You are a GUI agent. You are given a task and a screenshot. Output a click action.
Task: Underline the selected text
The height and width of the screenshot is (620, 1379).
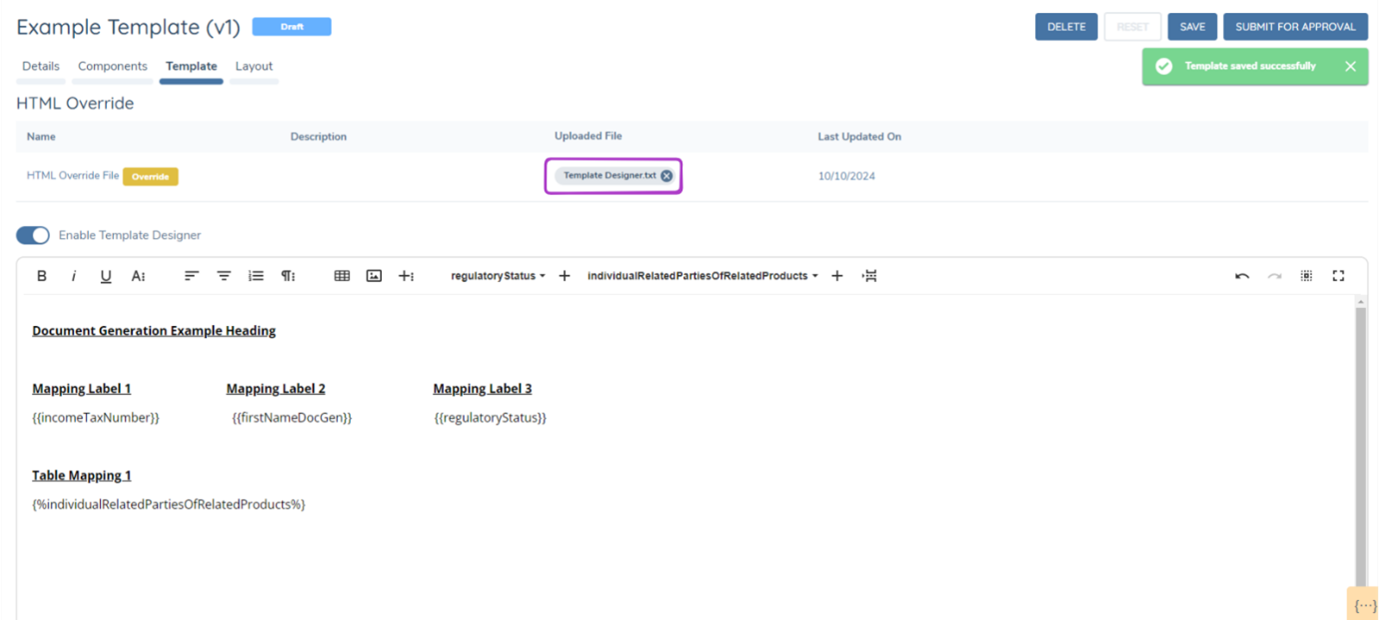pyautogui.click(x=106, y=276)
